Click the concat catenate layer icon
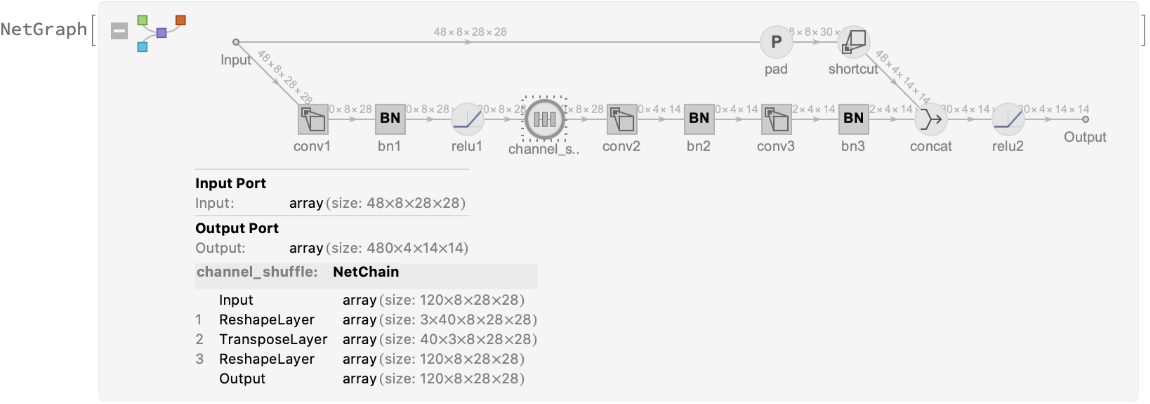The image size is (1150, 404). [930, 120]
